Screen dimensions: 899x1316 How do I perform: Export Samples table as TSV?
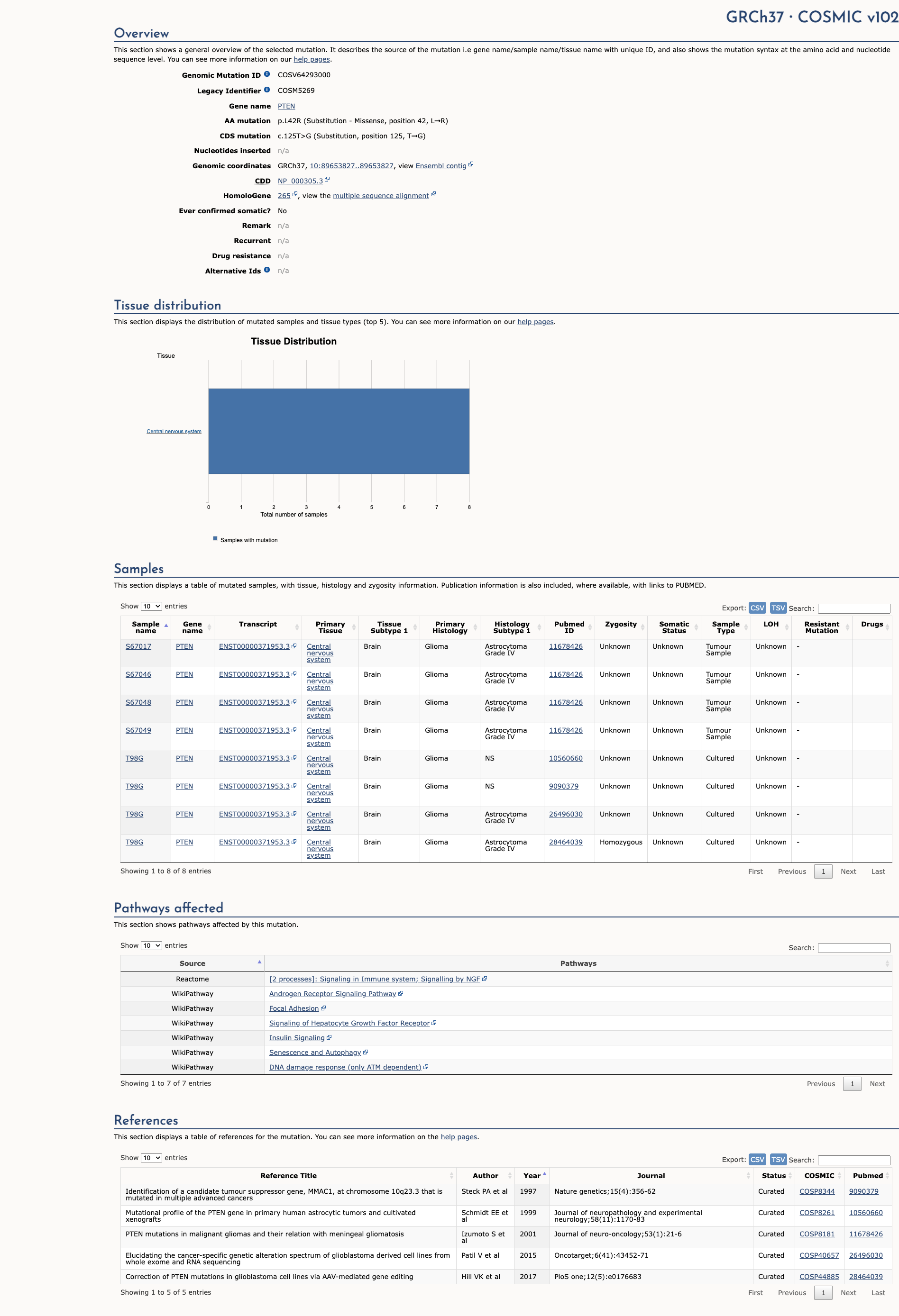[779, 608]
